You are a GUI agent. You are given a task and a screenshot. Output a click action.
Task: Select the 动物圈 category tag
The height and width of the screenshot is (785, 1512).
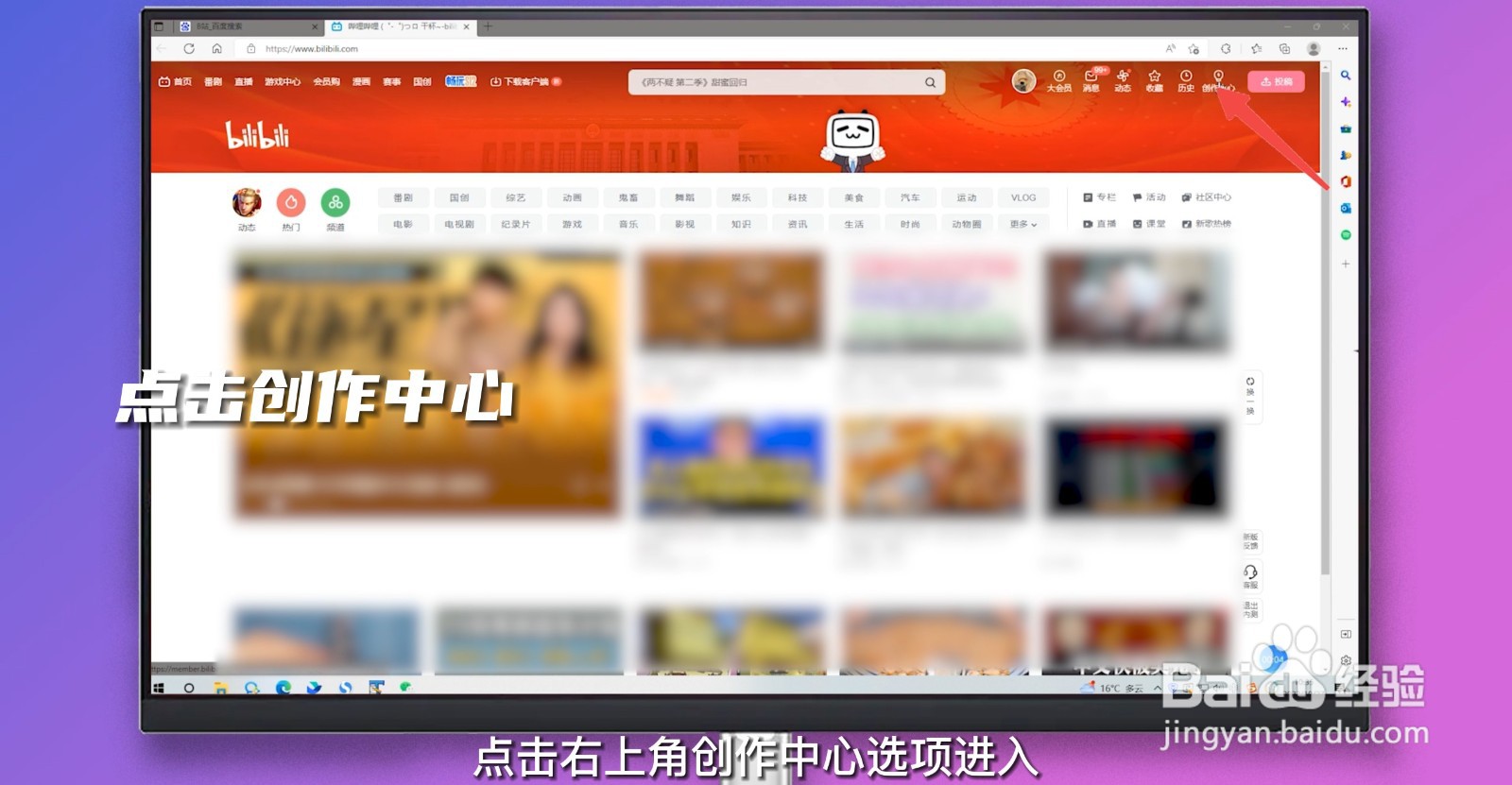(x=967, y=224)
